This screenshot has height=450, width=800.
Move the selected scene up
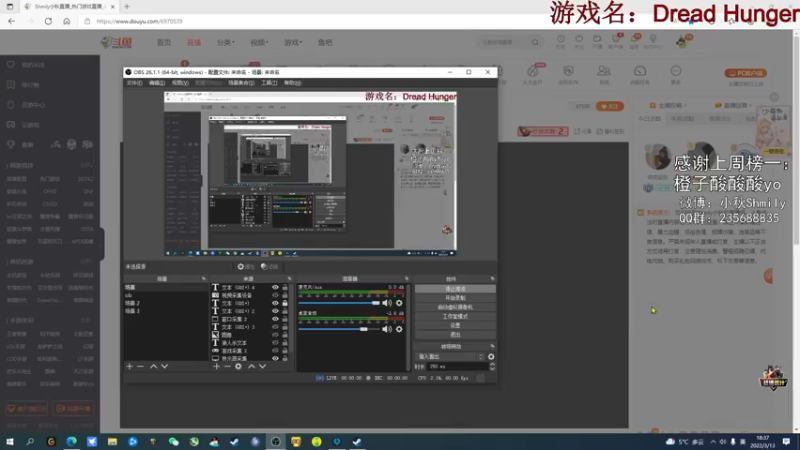(153, 366)
